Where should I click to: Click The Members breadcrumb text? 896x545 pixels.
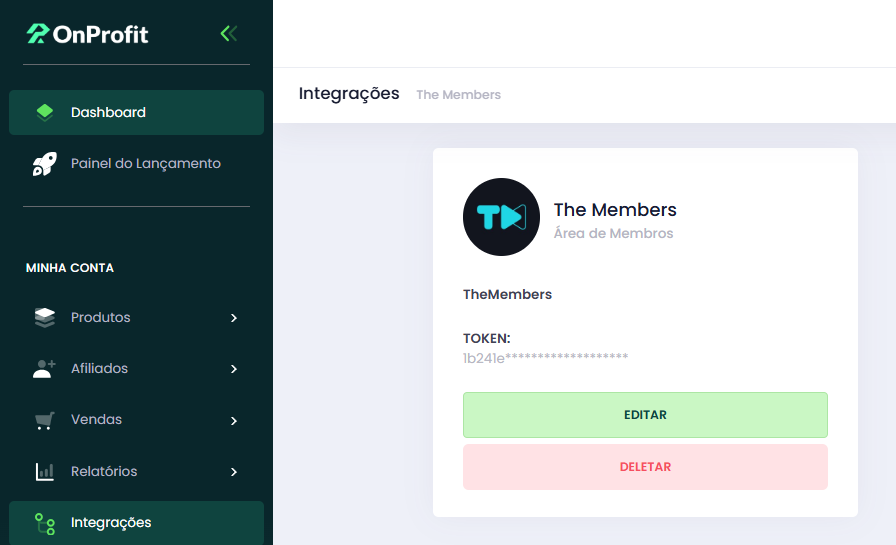458,95
